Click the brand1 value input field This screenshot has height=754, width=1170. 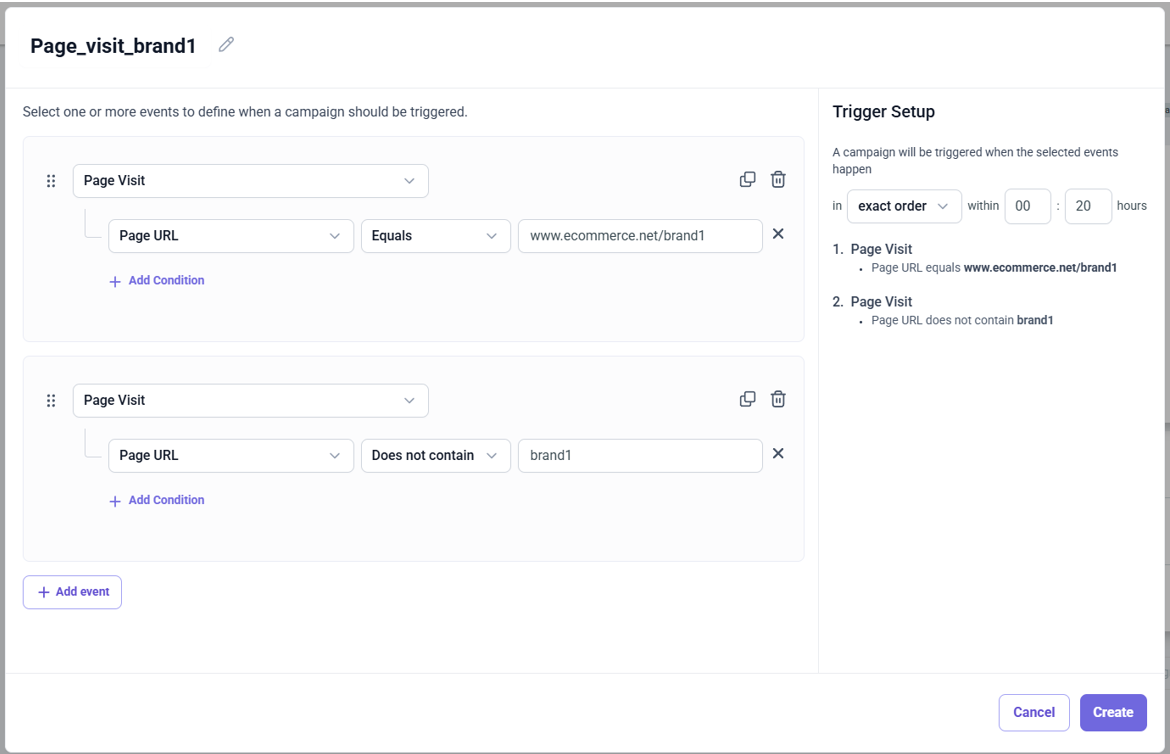[640, 455]
